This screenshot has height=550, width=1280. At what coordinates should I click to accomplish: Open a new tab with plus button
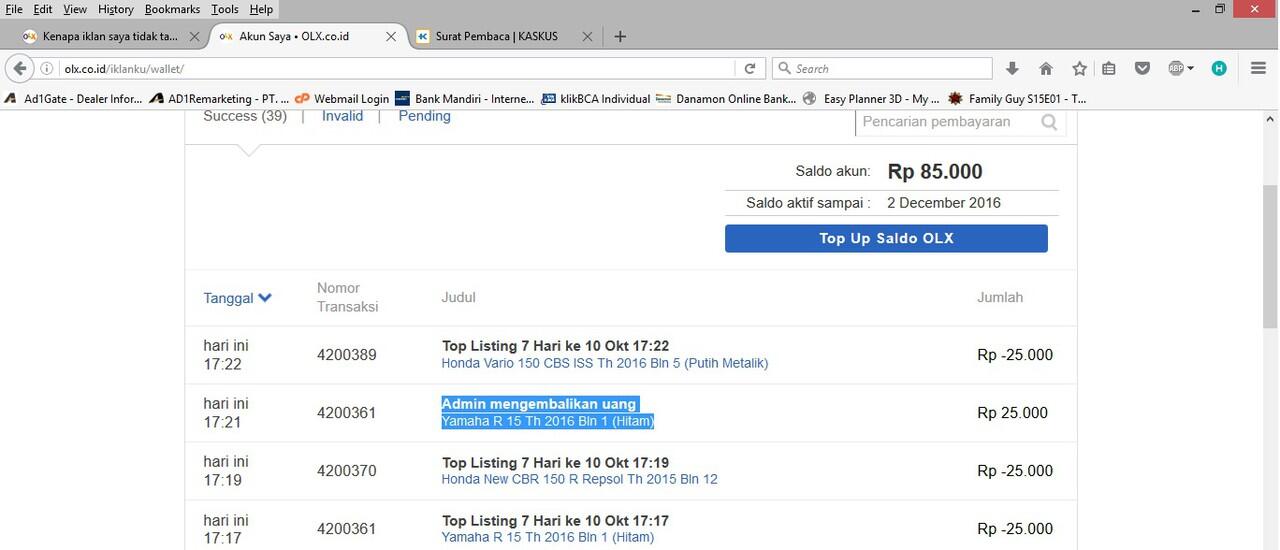[x=620, y=36]
